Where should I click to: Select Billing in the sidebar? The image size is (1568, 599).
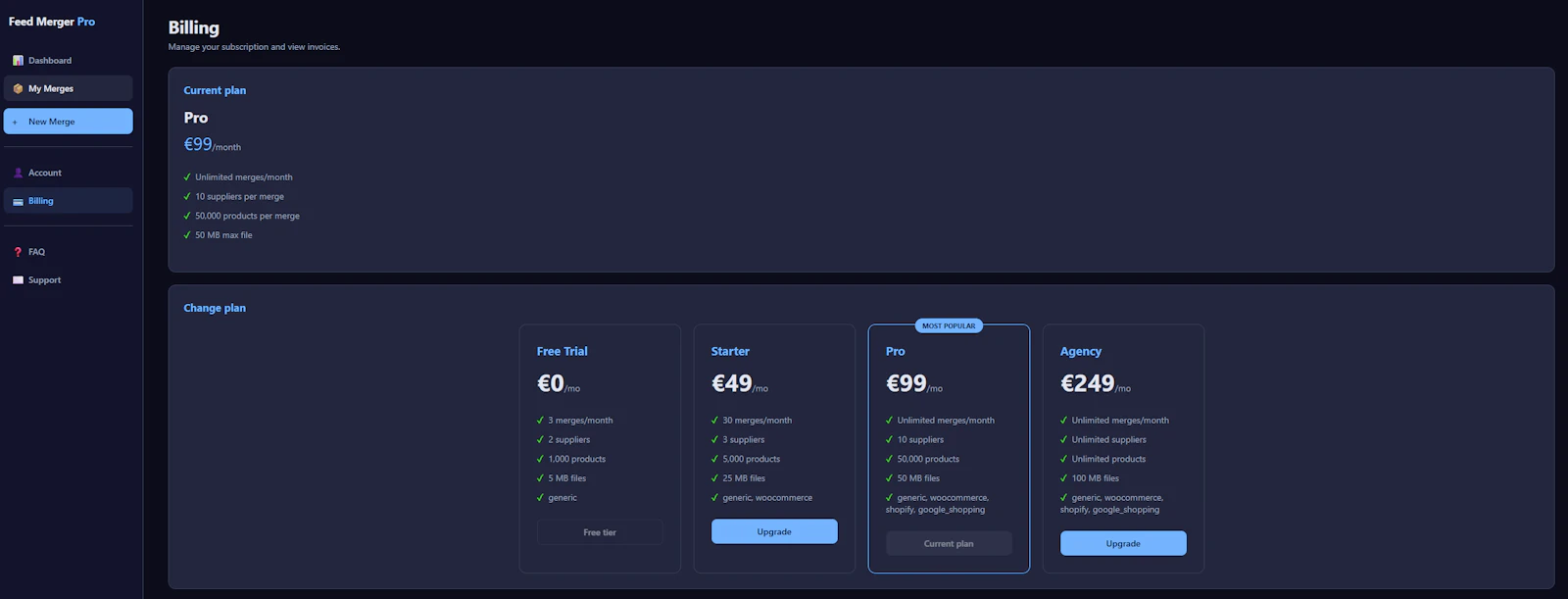[68, 201]
